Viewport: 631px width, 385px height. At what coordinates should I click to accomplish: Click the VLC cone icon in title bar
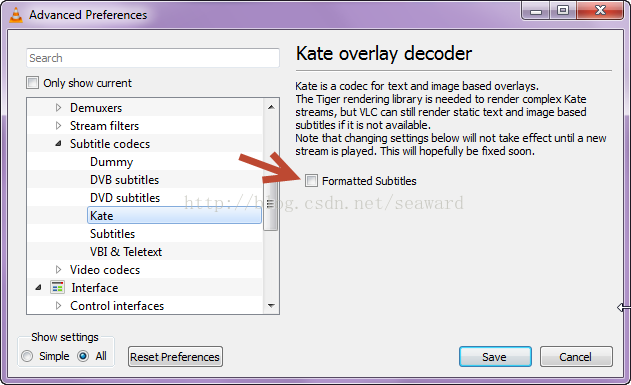click(15, 14)
